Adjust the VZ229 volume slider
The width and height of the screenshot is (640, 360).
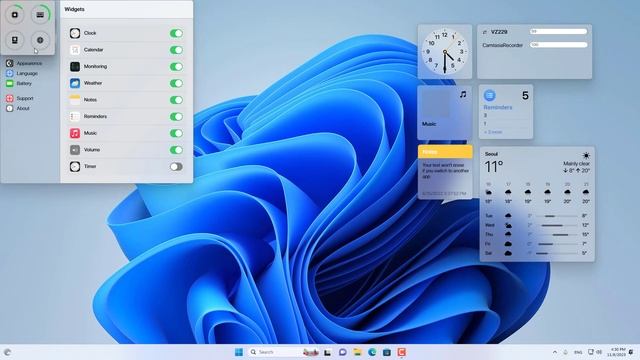point(558,31)
